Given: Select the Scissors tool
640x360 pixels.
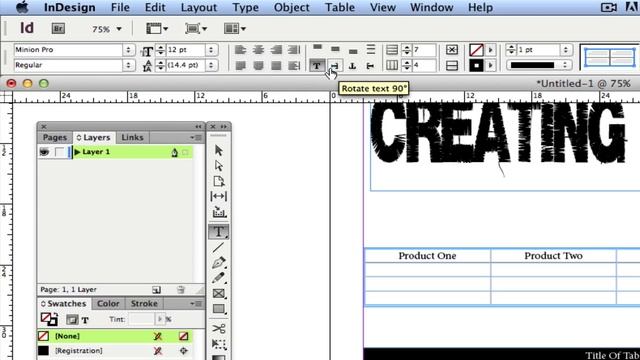Looking at the screenshot, I should [x=219, y=329].
